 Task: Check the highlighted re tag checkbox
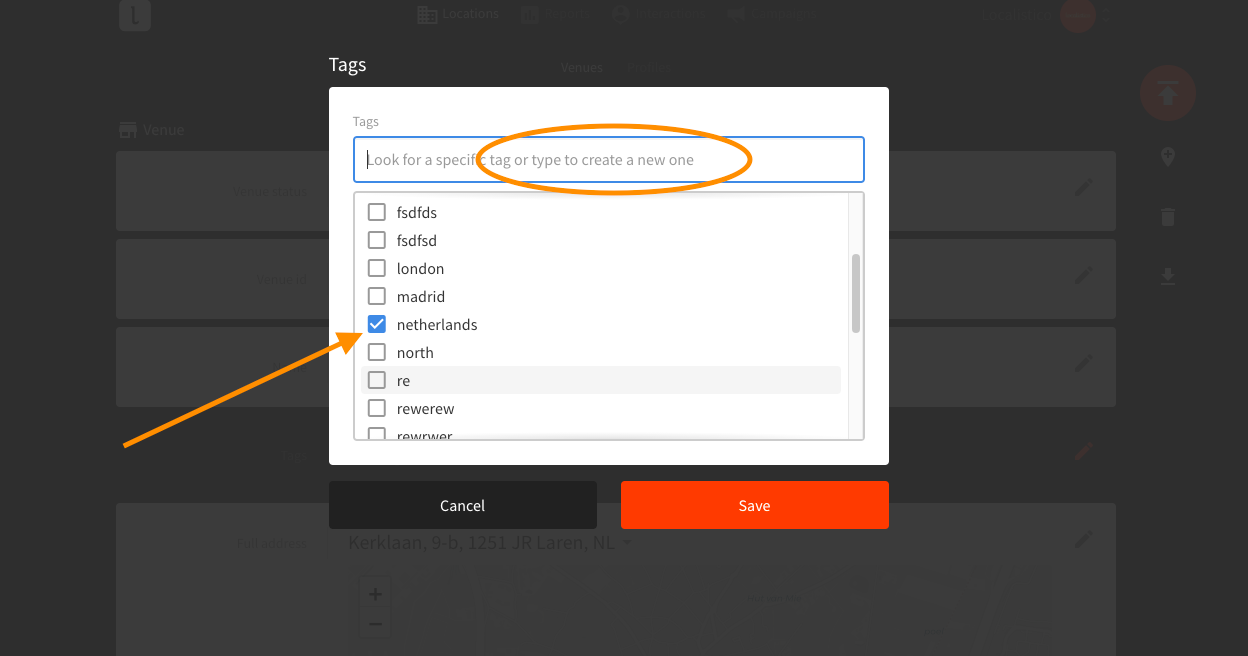pos(377,380)
